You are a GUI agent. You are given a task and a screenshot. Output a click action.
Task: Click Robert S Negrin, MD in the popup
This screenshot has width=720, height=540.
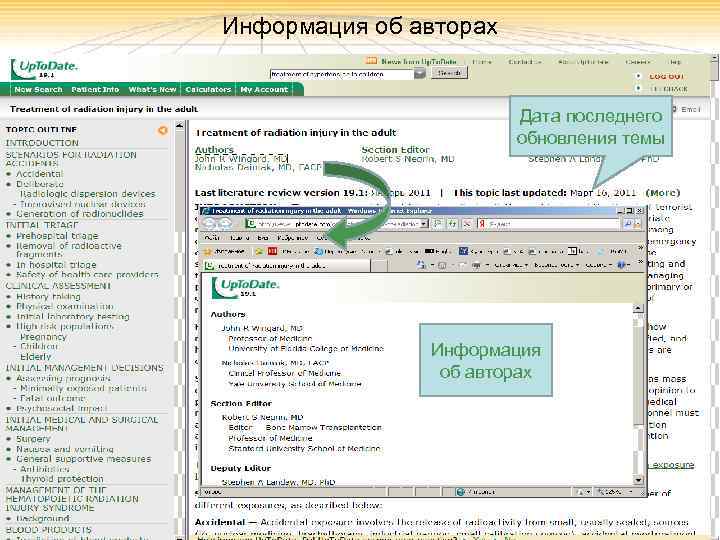(x=262, y=417)
